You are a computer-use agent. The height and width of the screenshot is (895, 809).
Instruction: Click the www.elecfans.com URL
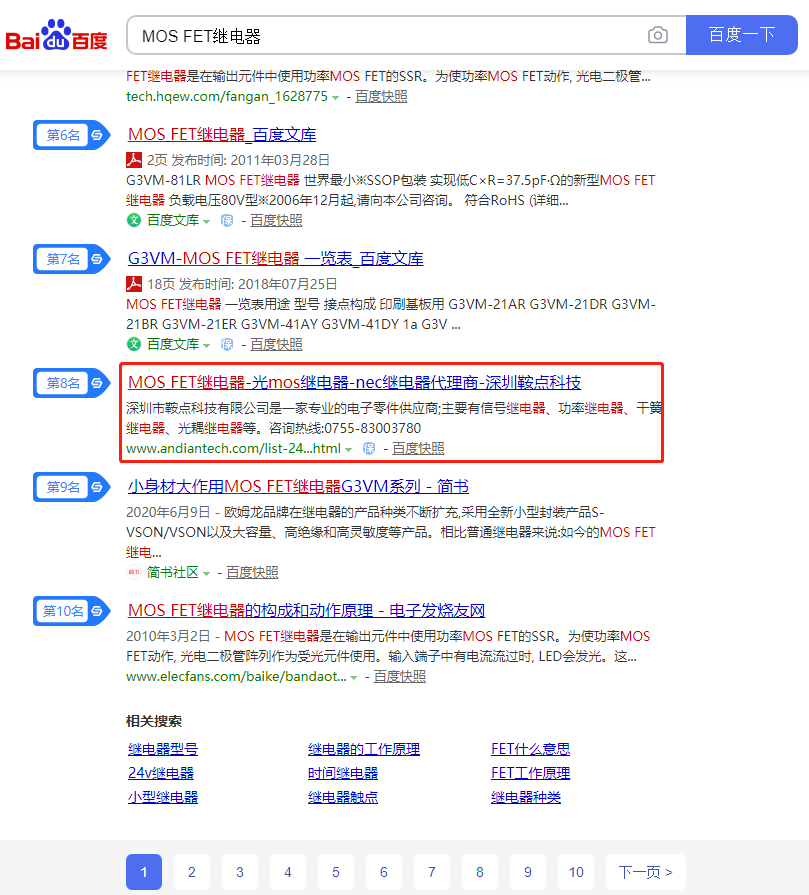coord(236,676)
